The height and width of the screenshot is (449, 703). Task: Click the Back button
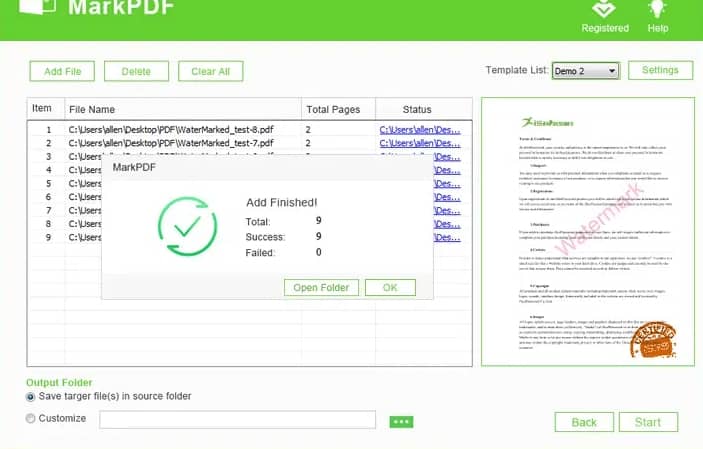[584, 422]
